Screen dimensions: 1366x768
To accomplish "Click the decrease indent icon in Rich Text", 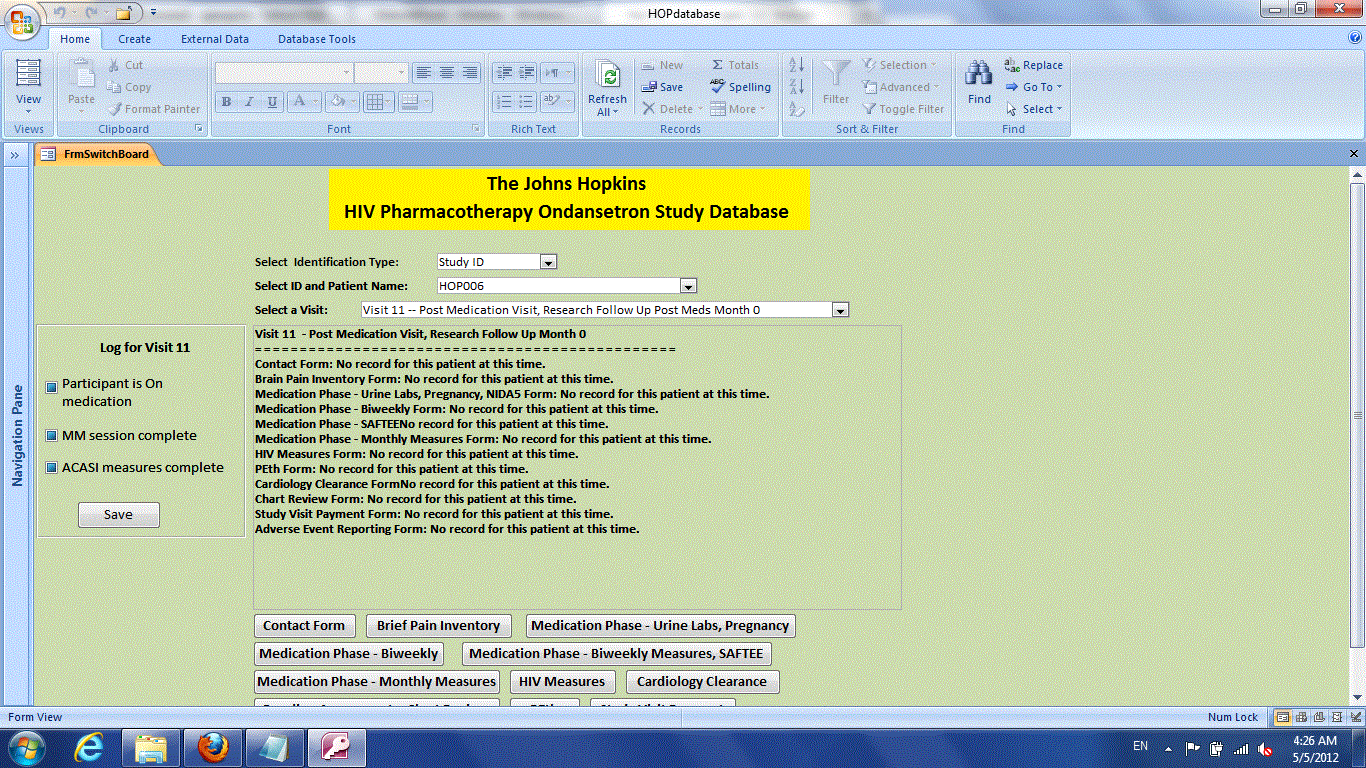I will (x=503, y=73).
